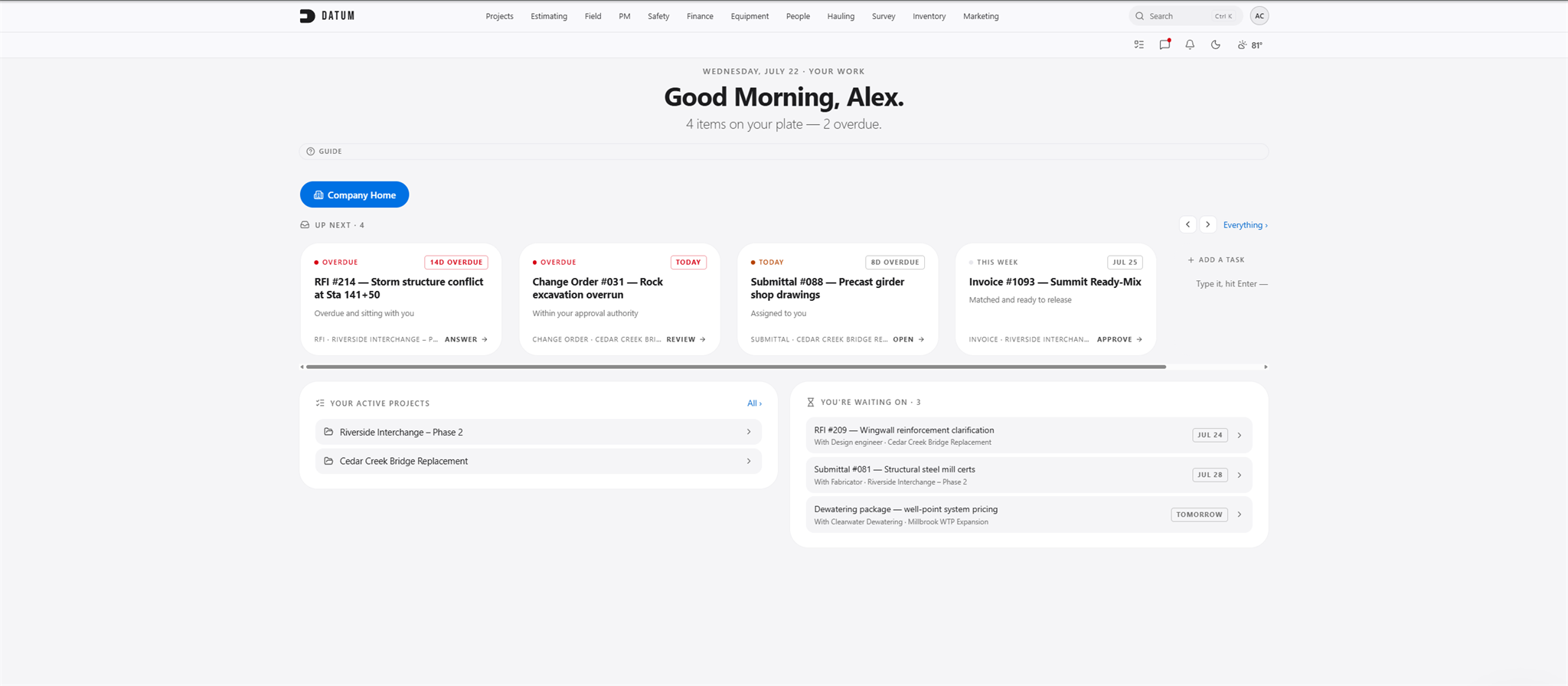The image size is (1568, 686).
Task: Toggle dark mode with the moon icon
Action: pyautogui.click(x=1215, y=45)
